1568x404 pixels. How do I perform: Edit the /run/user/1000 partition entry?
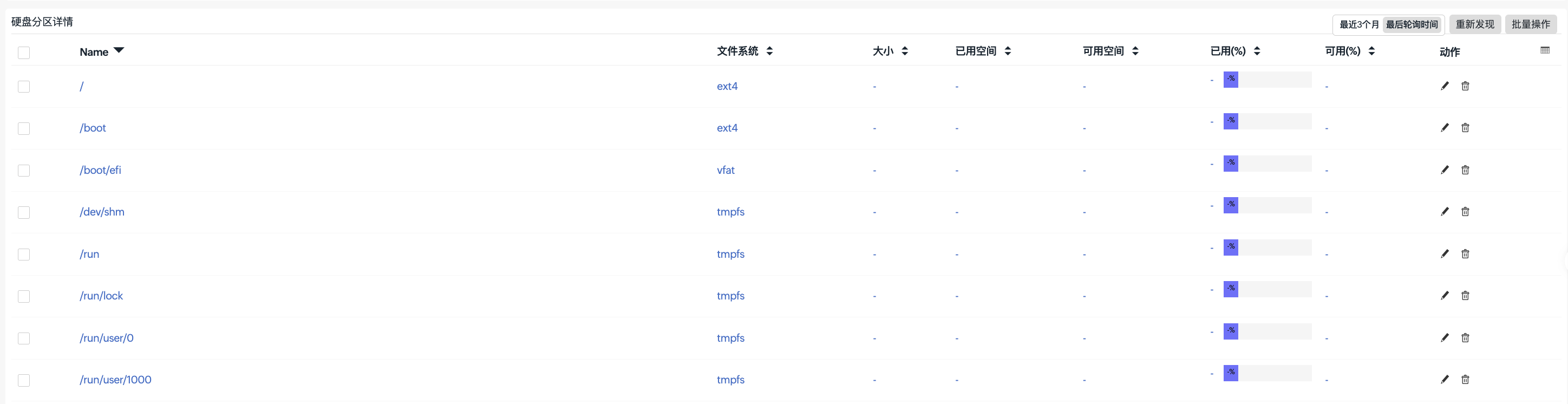(x=1445, y=380)
